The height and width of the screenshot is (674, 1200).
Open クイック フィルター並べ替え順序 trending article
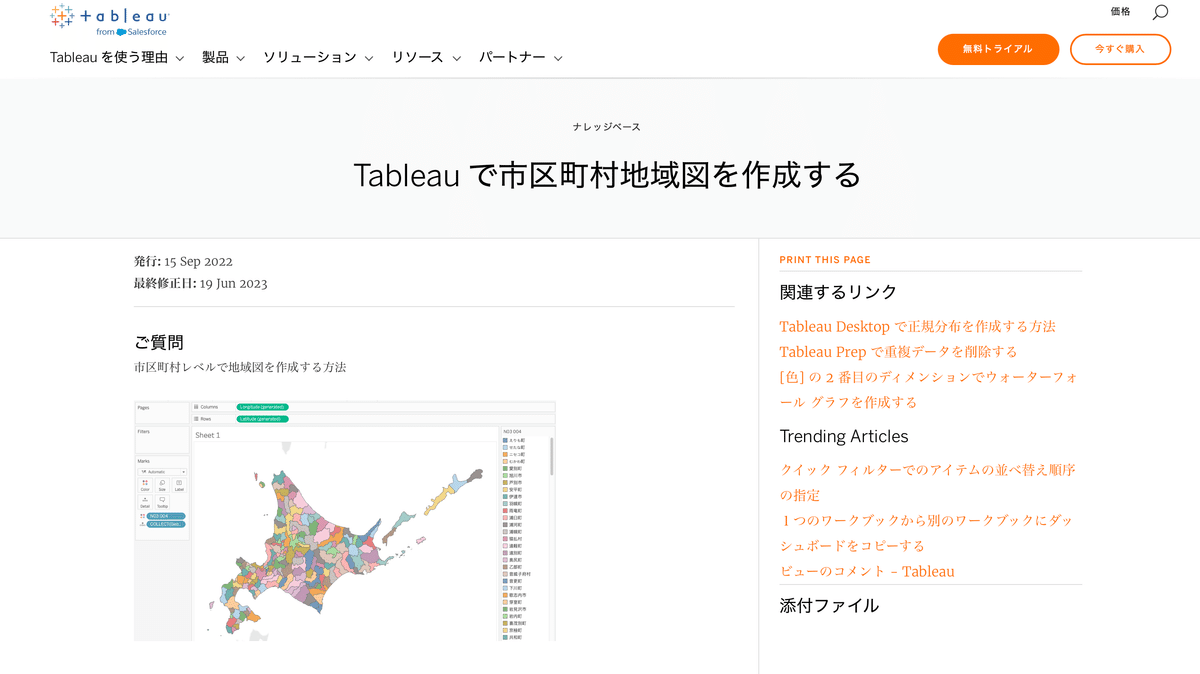928,482
